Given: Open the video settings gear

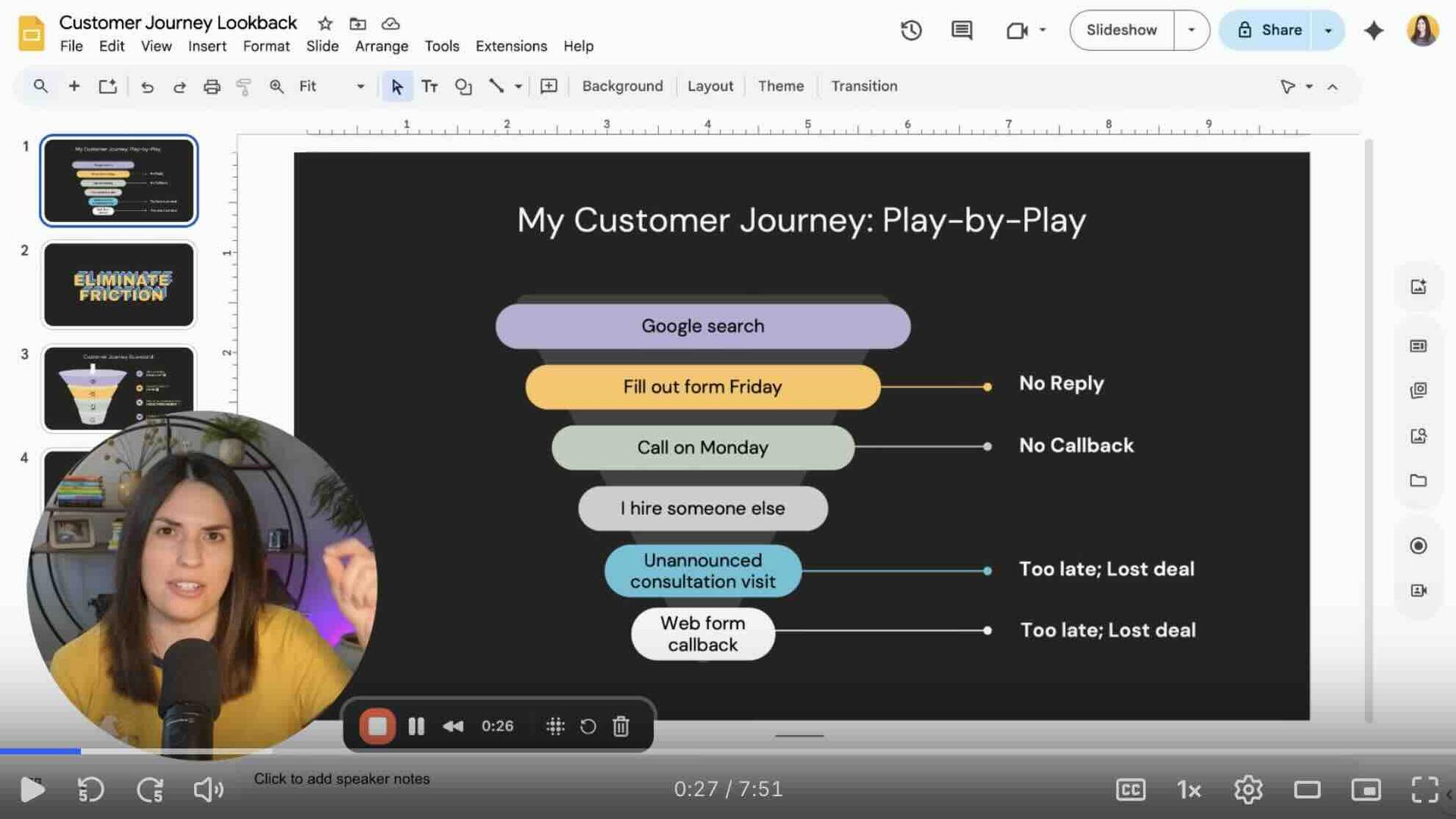Looking at the screenshot, I should click(x=1248, y=789).
